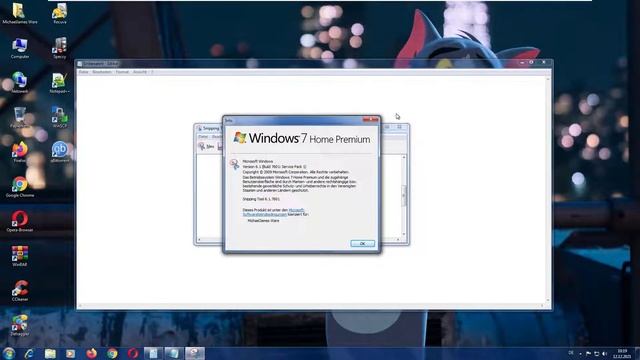This screenshot has height=360, width=640.
Task: Click the 'Microsoft Windows' text in the Info dialog
Action: click(x=258, y=161)
